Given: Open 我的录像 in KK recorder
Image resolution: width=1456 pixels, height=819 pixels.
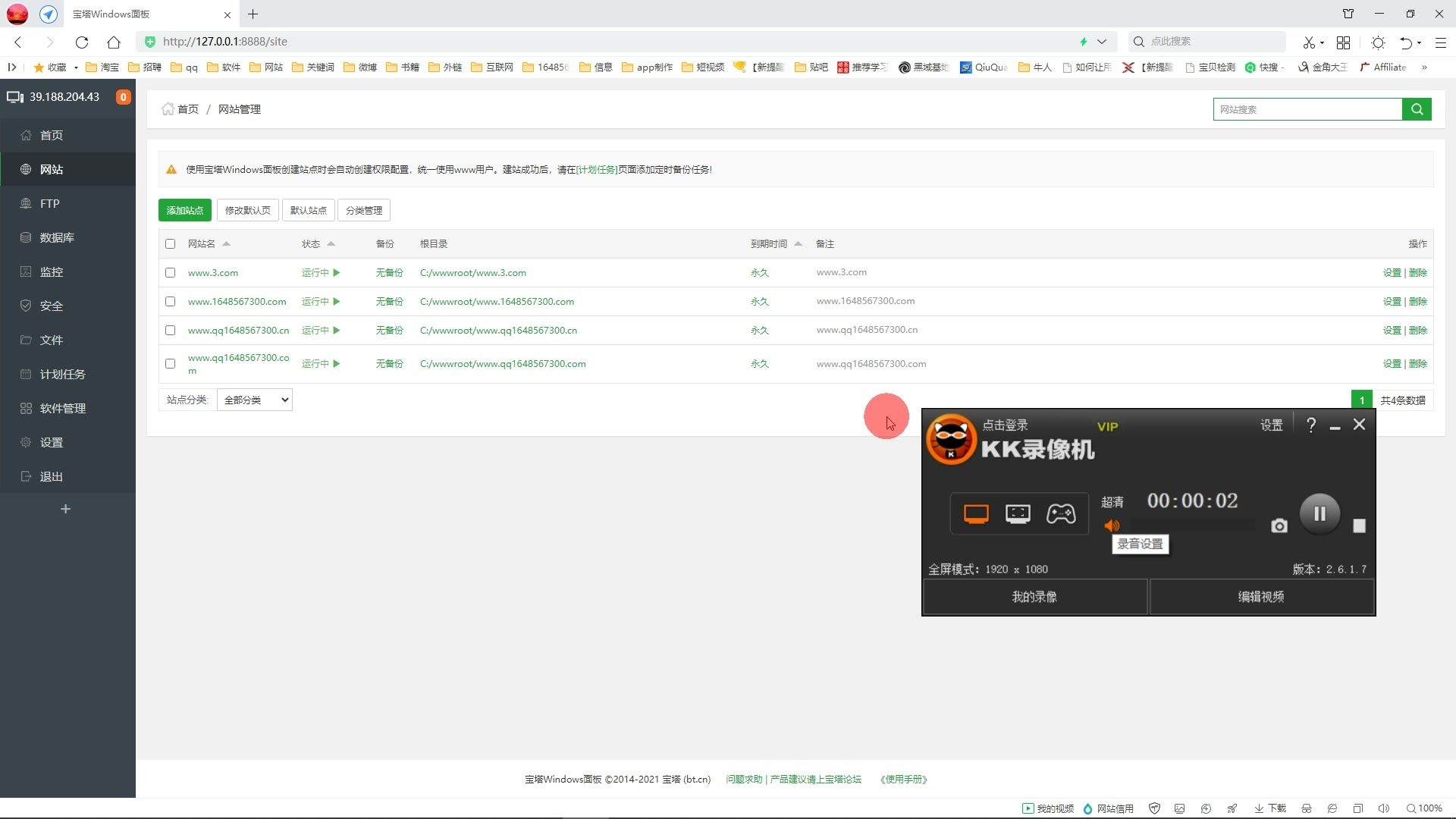Looking at the screenshot, I should [x=1034, y=597].
